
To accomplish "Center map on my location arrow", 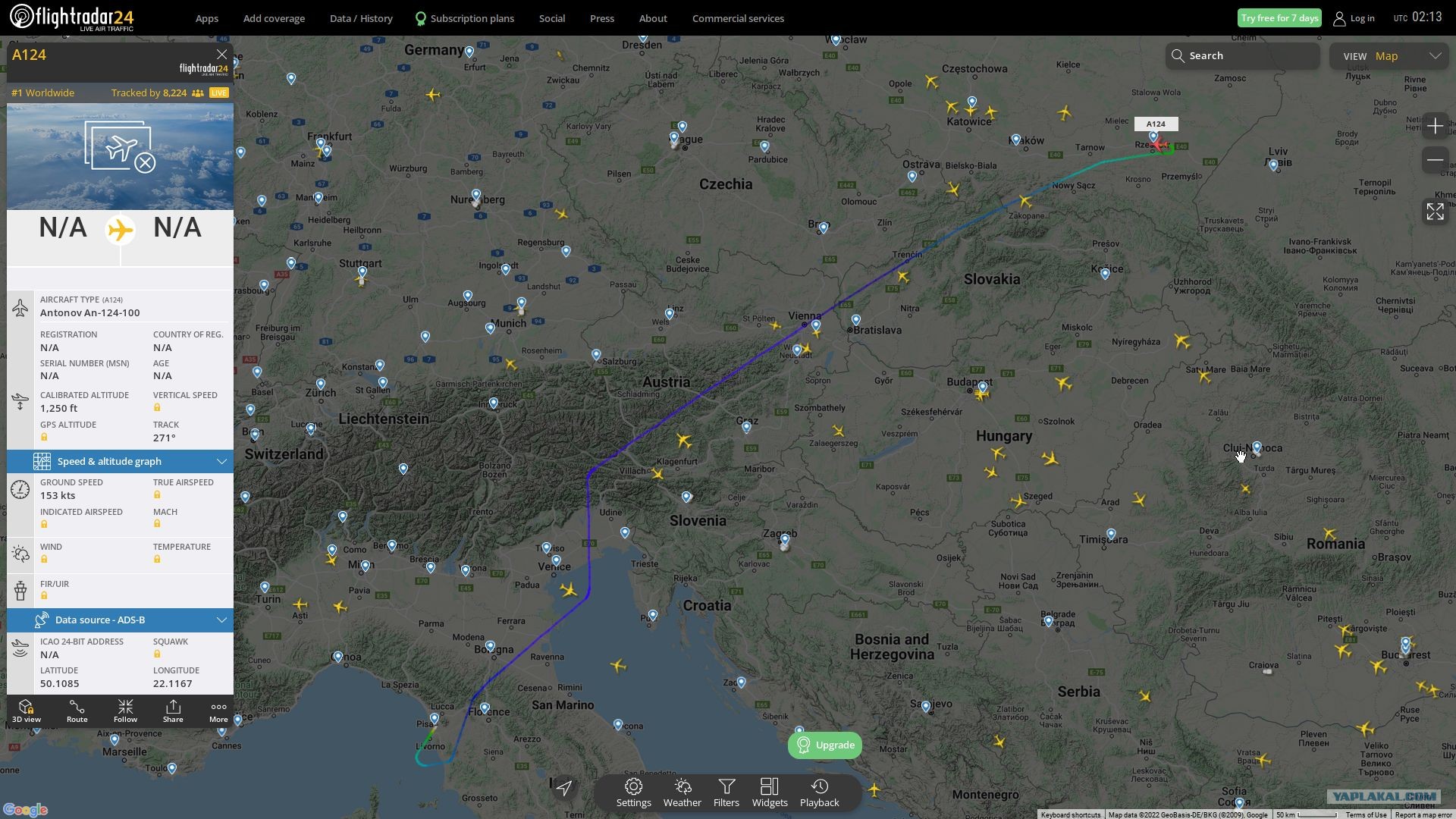I will [564, 788].
